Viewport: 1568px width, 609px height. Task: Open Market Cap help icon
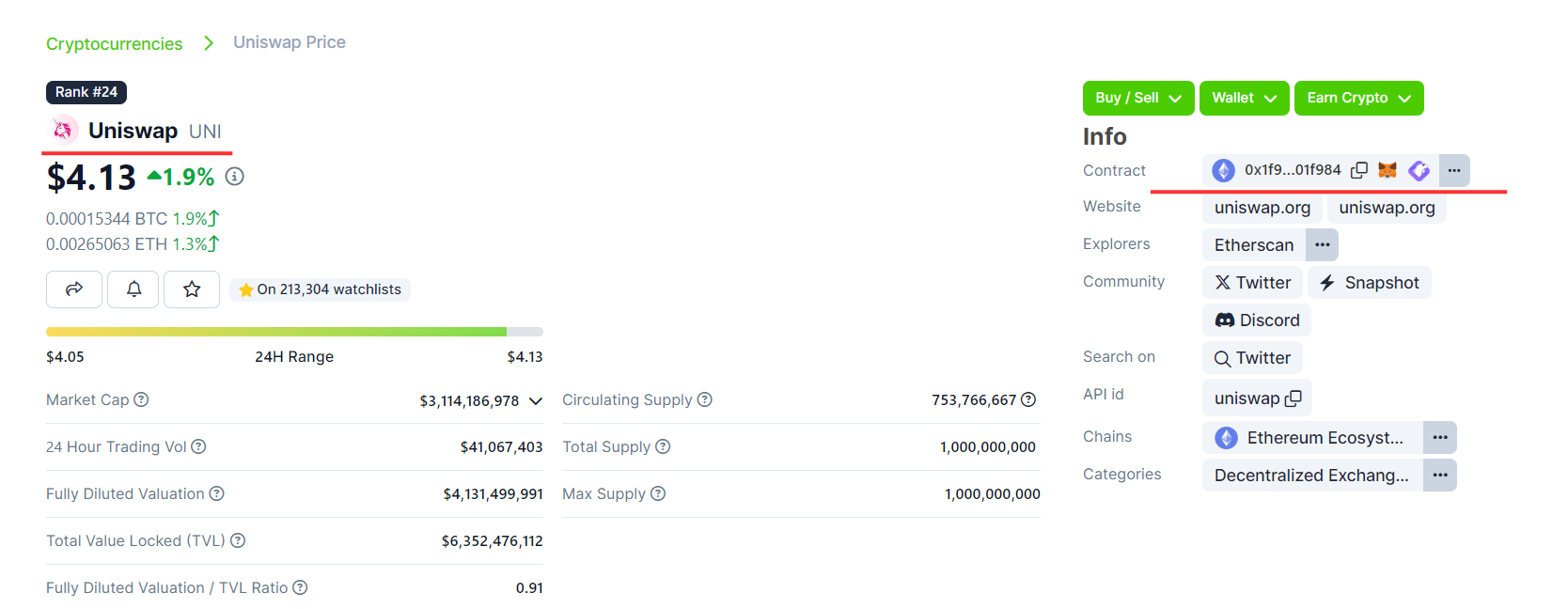[141, 399]
